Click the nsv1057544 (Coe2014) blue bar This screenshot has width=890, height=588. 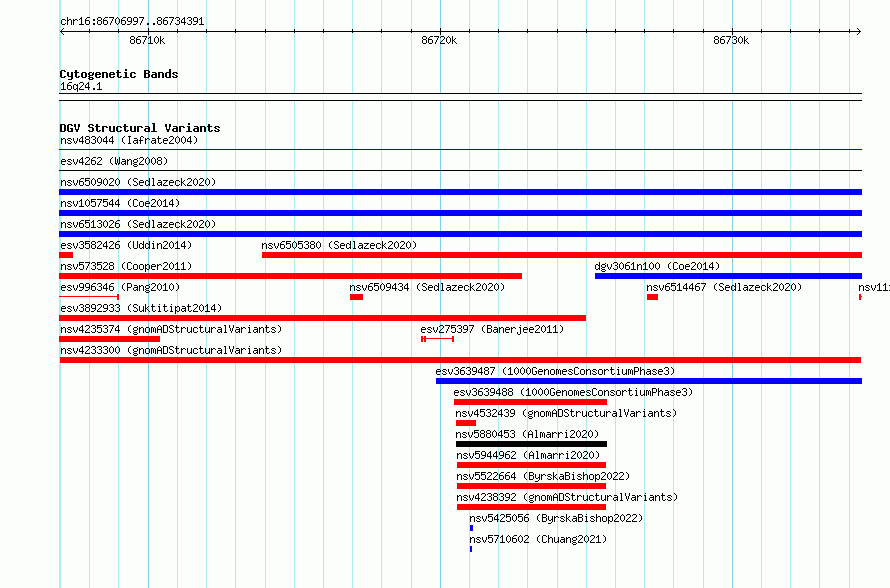pyautogui.click(x=460, y=213)
